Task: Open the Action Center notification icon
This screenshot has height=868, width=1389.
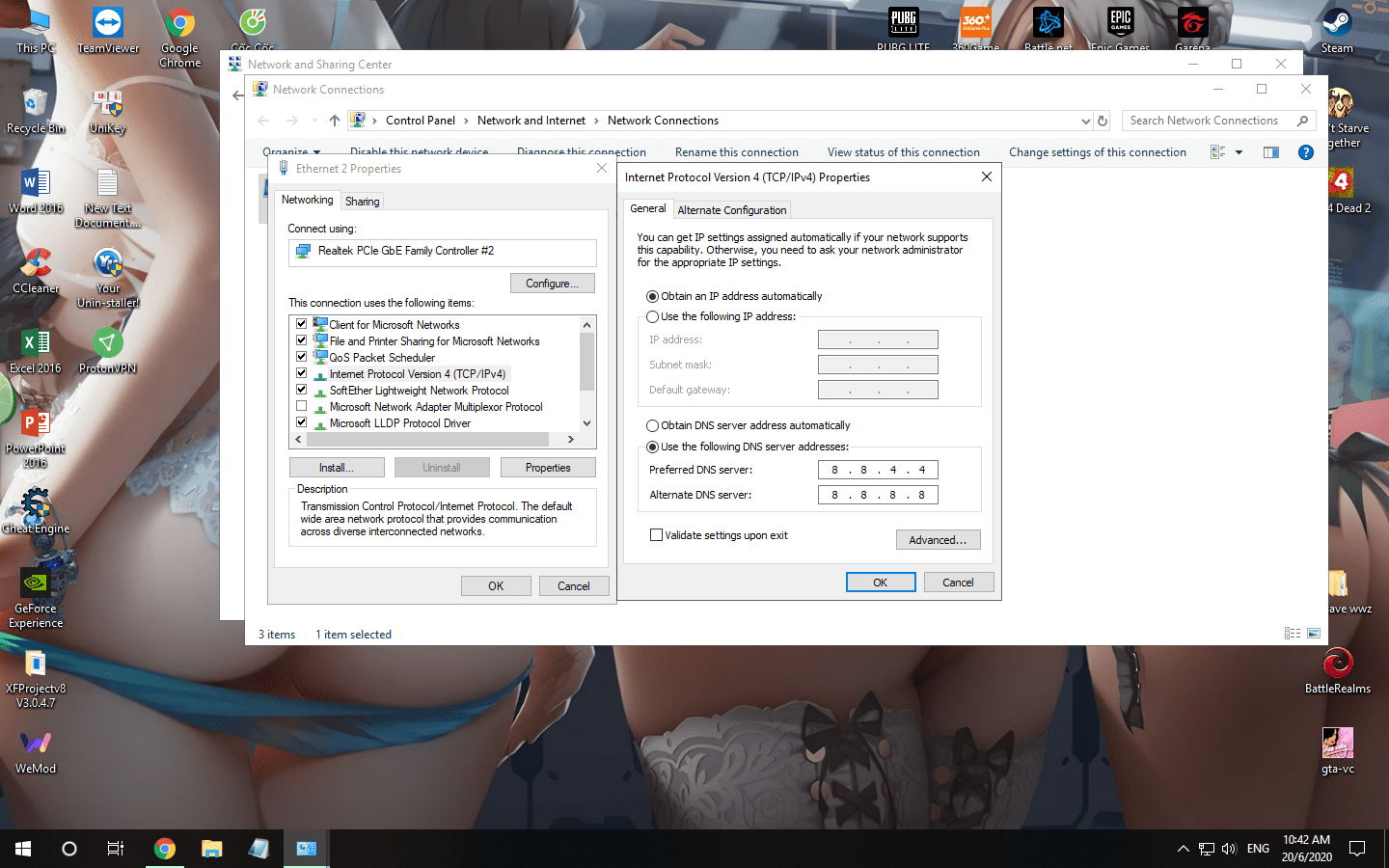Action: [x=1357, y=849]
